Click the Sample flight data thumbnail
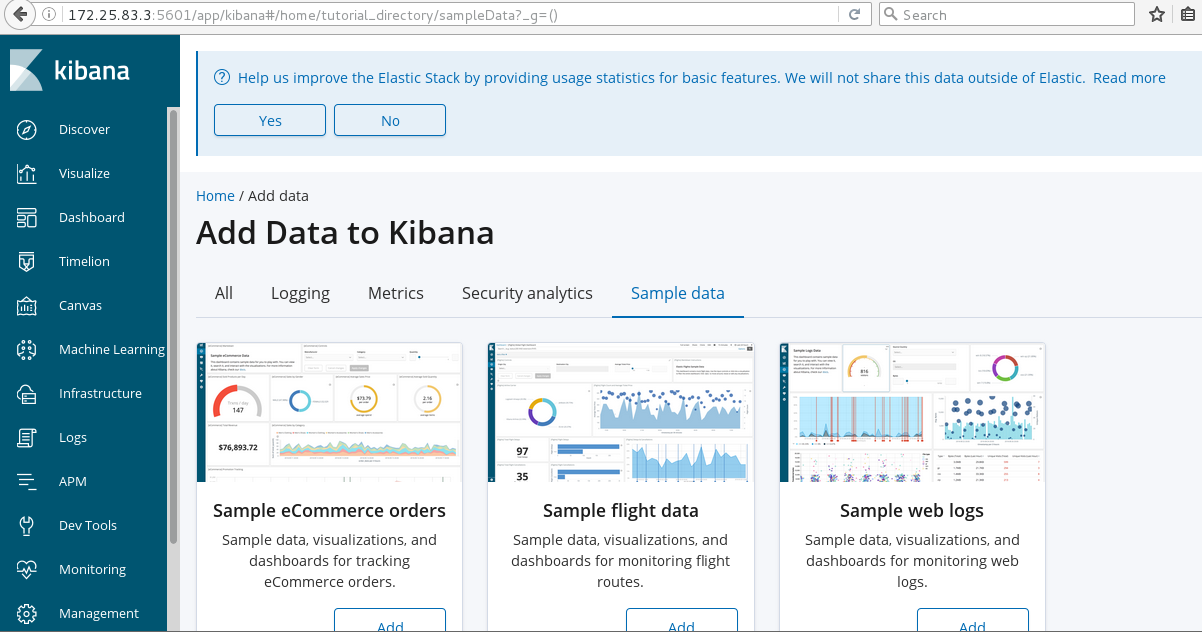 (621, 413)
